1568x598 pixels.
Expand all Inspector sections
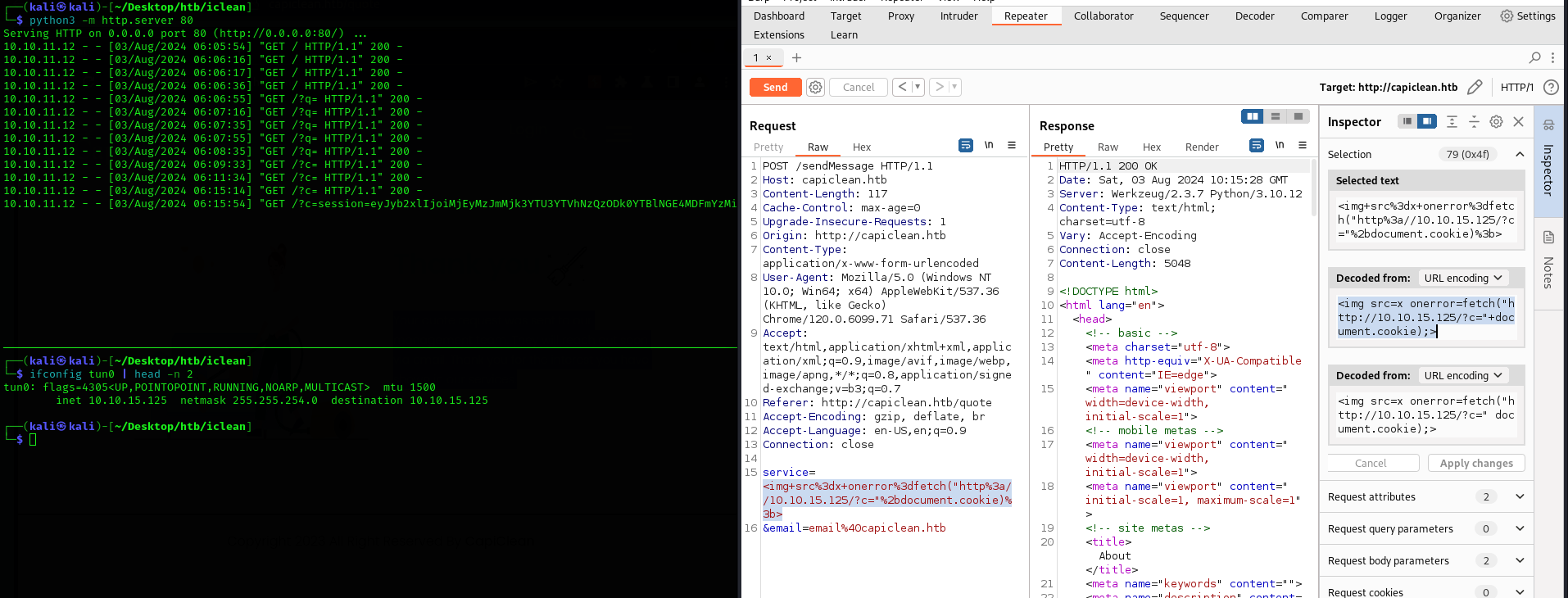pos(1452,121)
